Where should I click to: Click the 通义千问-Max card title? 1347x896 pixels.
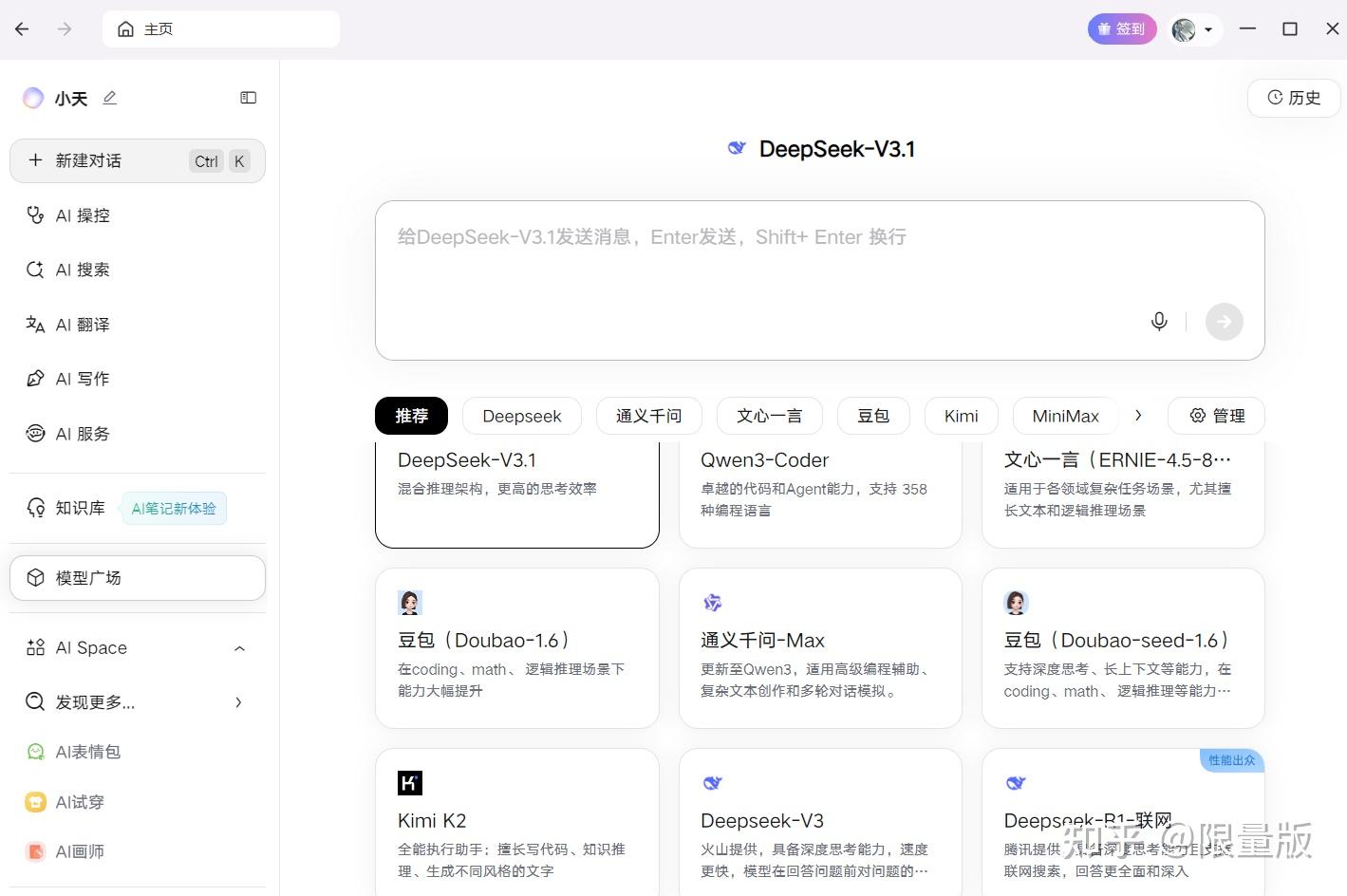tap(762, 641)
